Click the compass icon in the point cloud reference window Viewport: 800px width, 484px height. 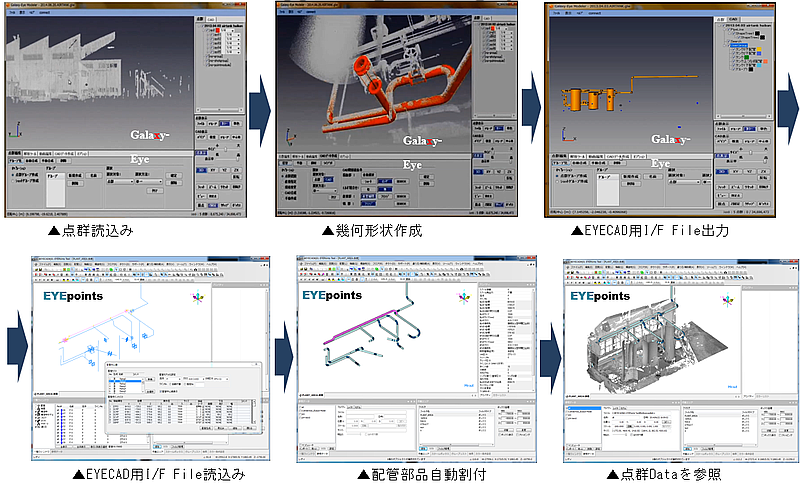click(x=728, y=300)
